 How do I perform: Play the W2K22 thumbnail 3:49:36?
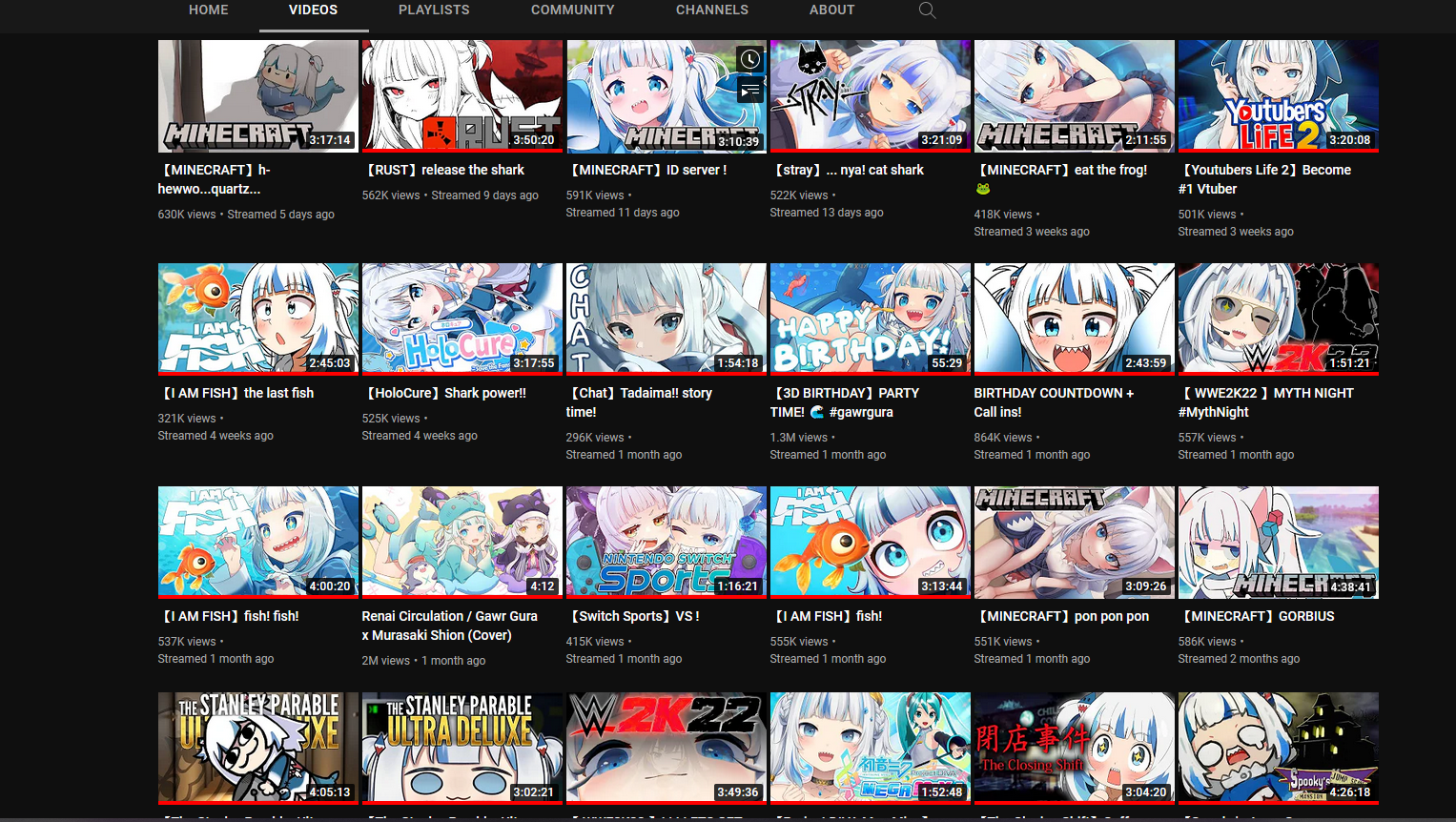click(x=666, y=749)
